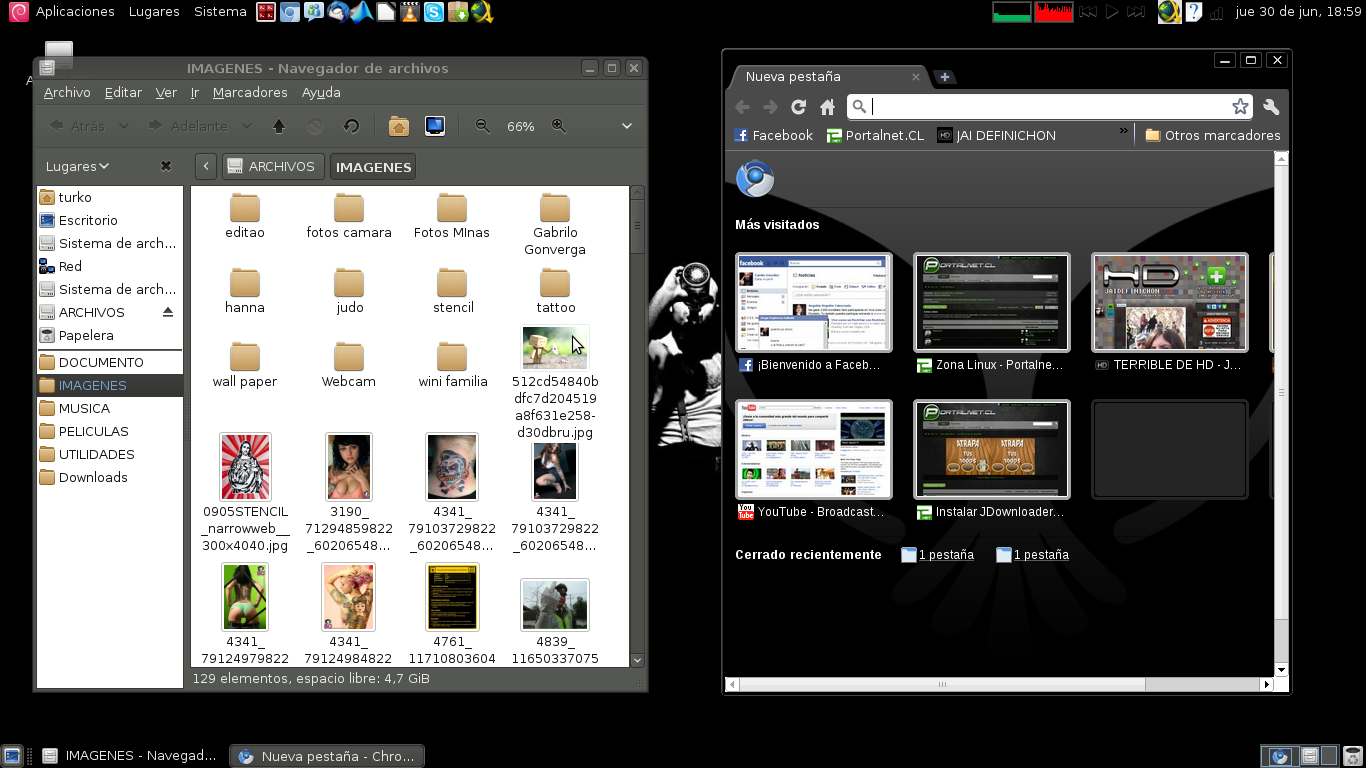Viewport: 1366px width, 768px height.
Task: Open the Adelante history dropdown arrow
Action: [247, 126]
